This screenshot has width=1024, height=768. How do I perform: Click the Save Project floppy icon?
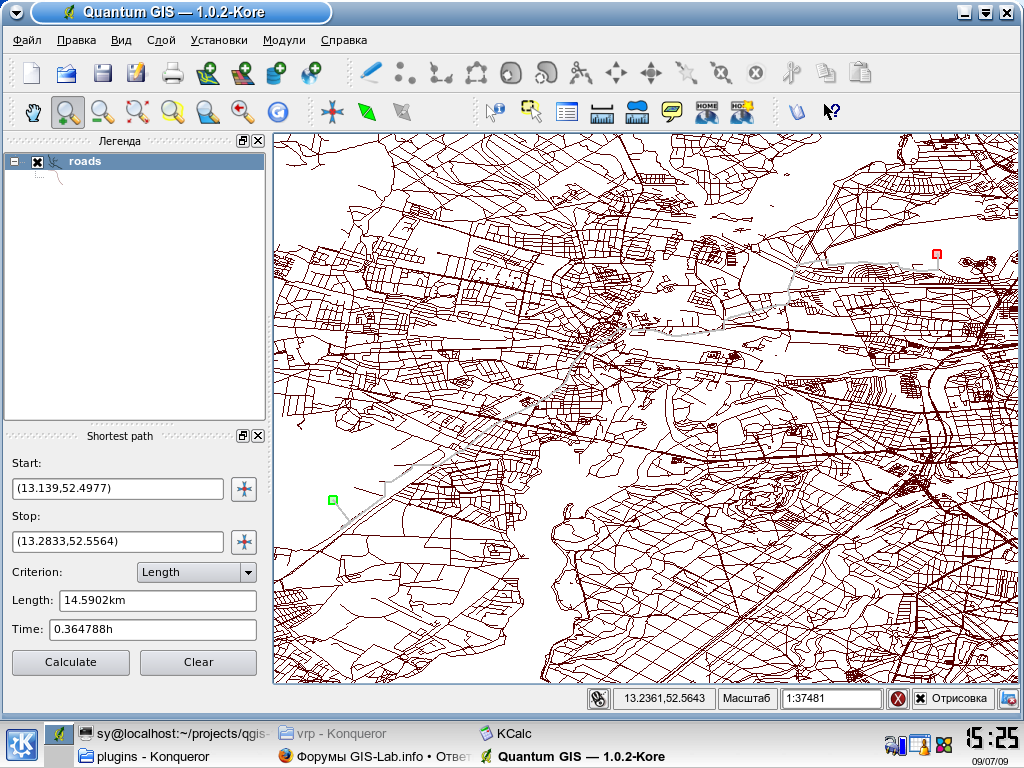pos(102,73)
